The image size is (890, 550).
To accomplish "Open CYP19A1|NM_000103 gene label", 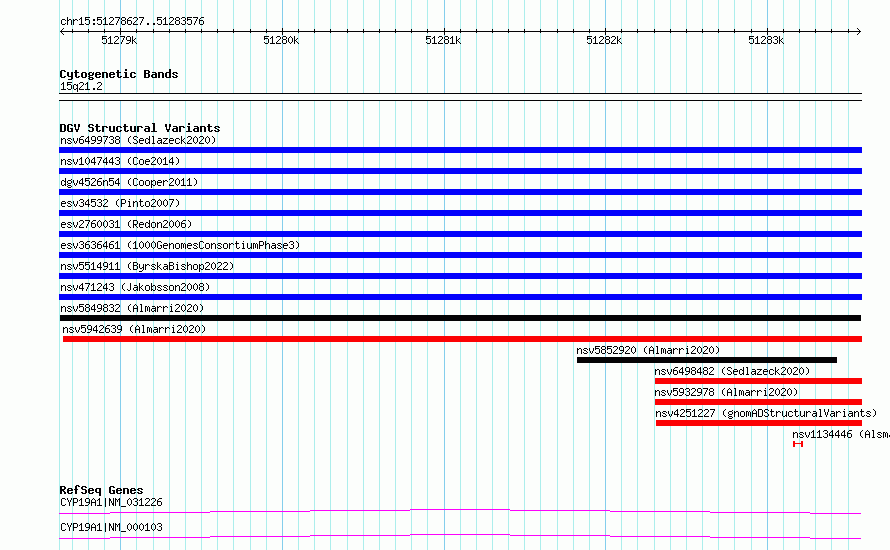I will (x=111, y=527).
